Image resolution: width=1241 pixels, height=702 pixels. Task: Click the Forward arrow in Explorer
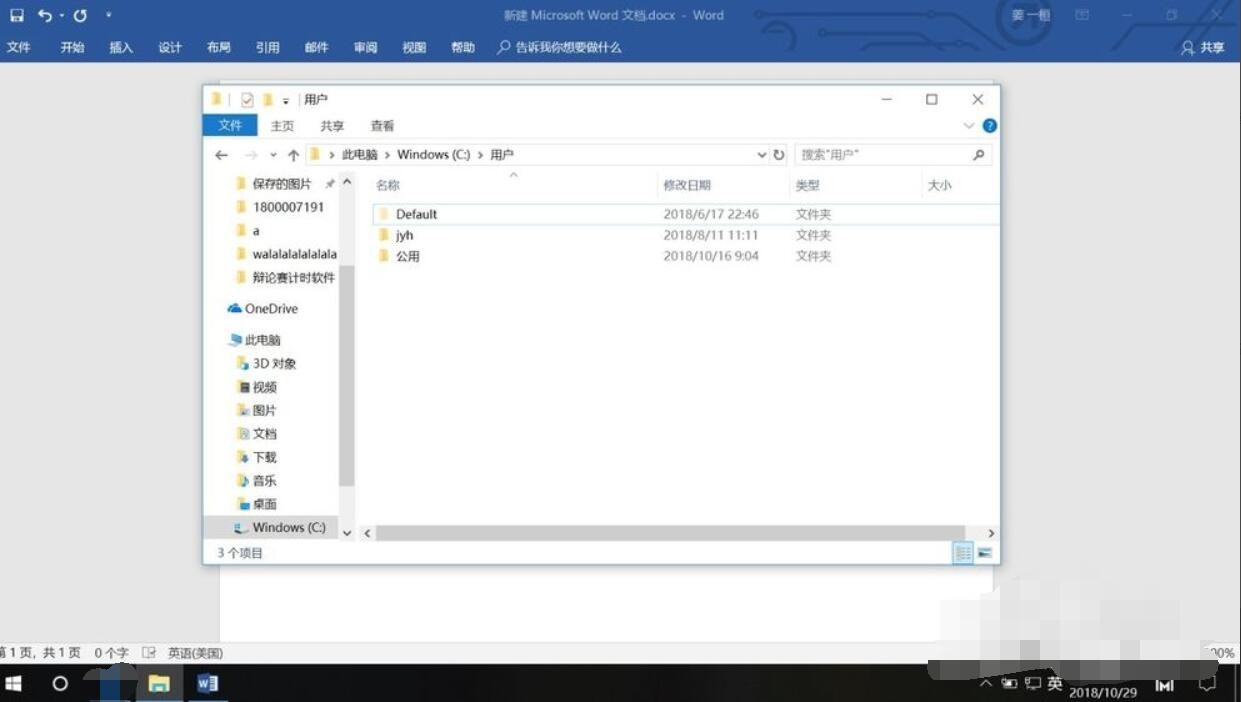tap(250, 155)
